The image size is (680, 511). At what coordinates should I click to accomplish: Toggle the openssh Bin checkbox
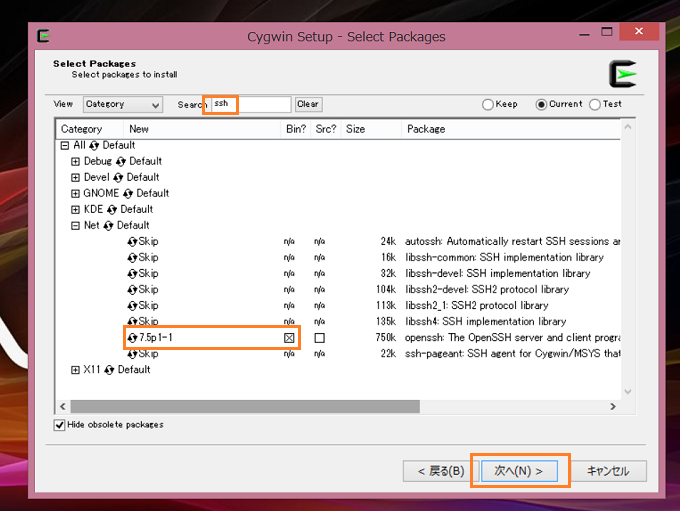tap(290, 338)
